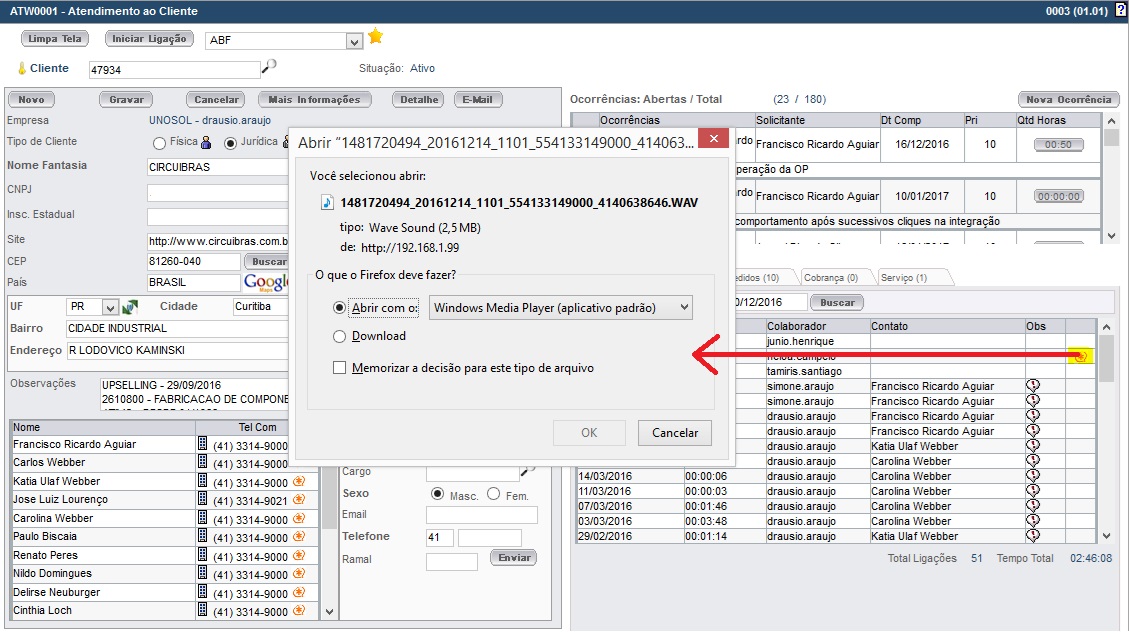Open the Serviço (1) tab

point(903,277)
